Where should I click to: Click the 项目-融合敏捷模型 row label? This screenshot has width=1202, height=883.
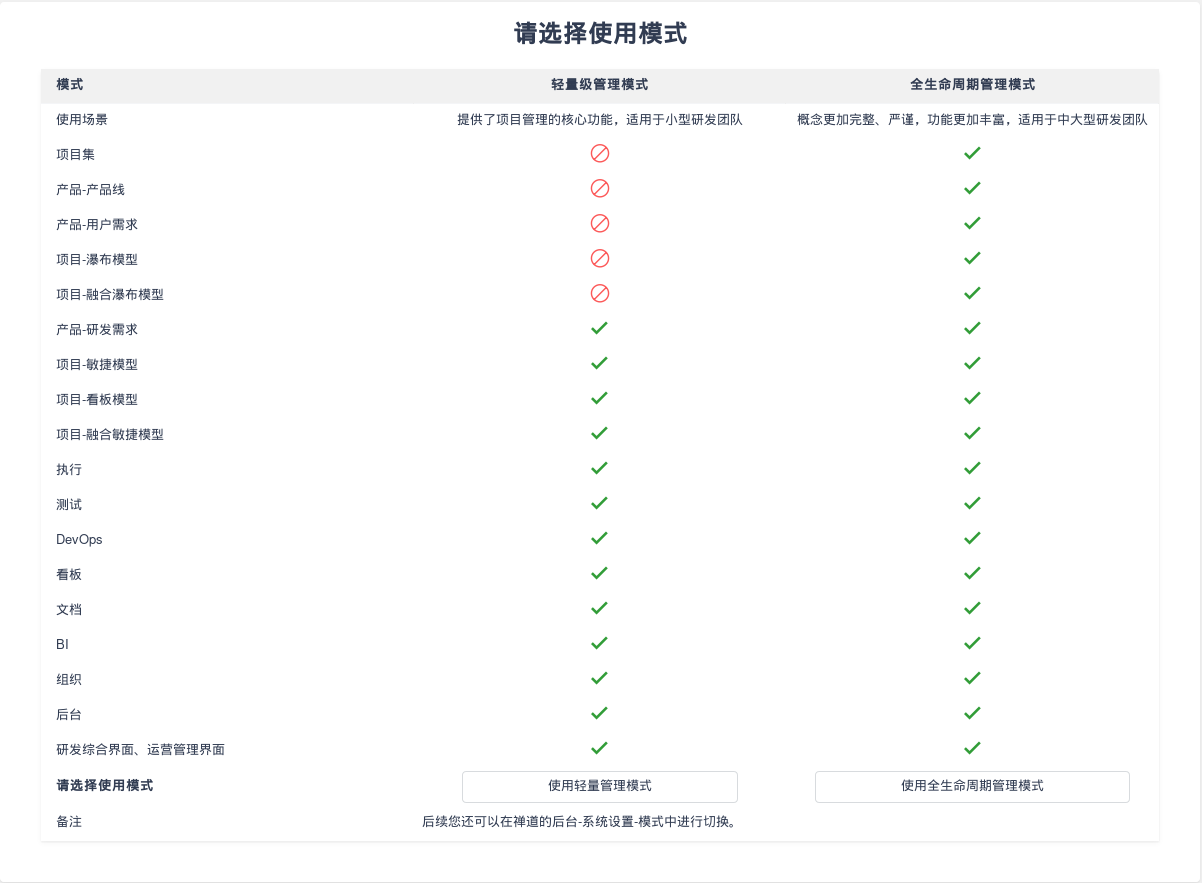(110, 434)
